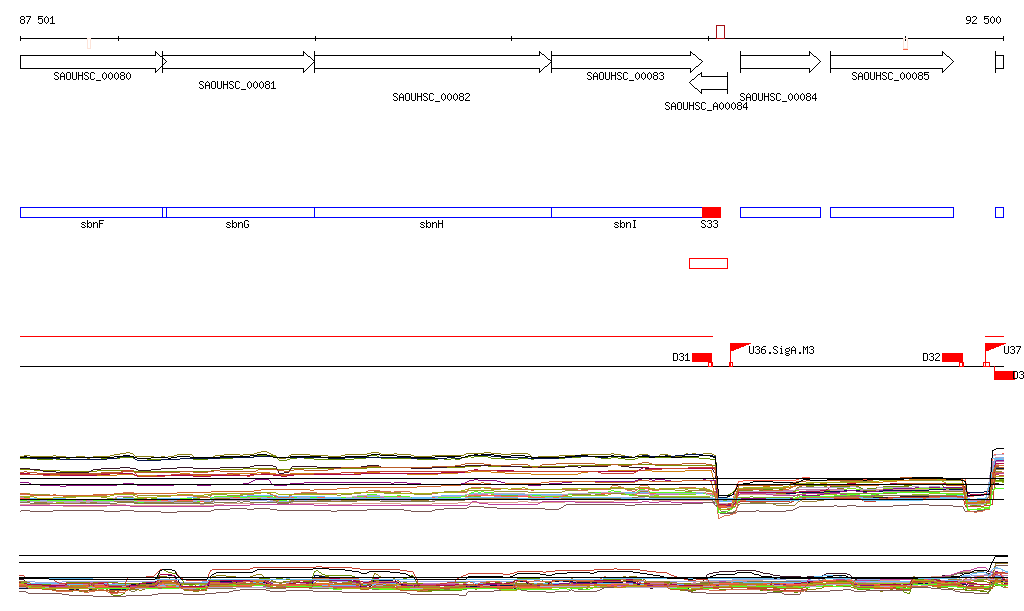Click the blue sbnI annotation box
This screenshot has width=1024, height=611.
626,212
